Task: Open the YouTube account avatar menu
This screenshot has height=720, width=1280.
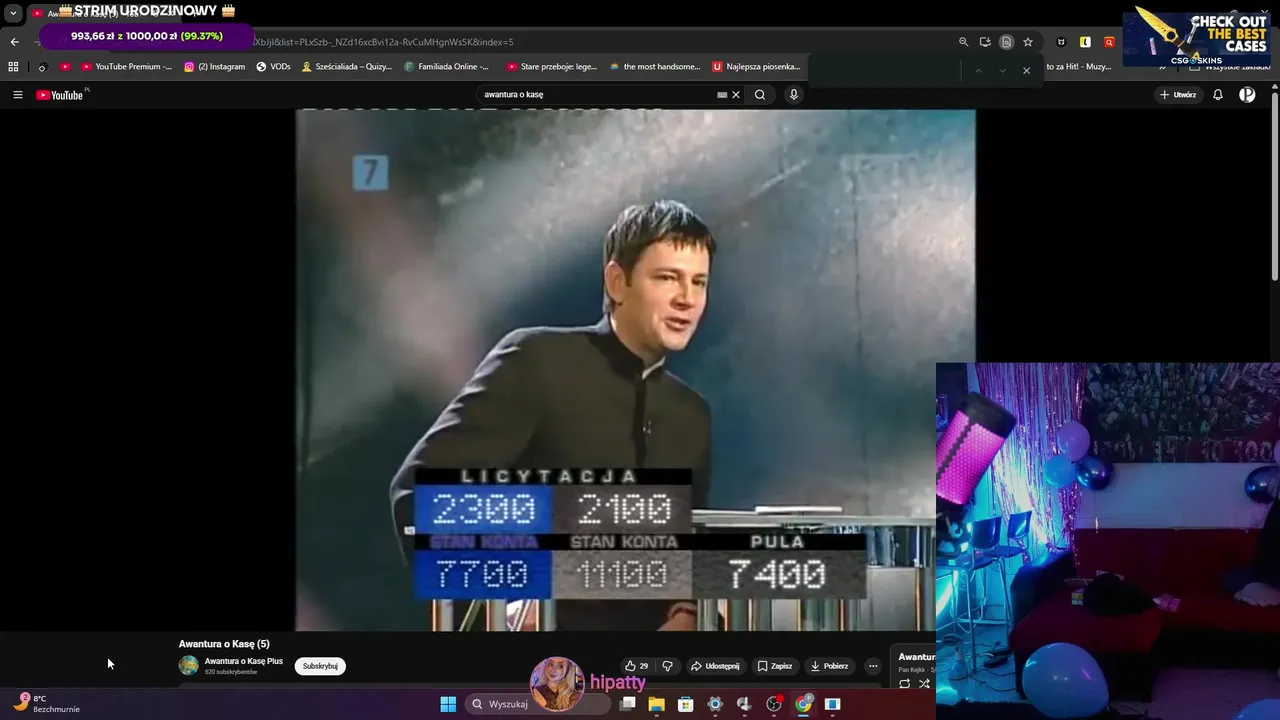Action: click(1247, 95)
